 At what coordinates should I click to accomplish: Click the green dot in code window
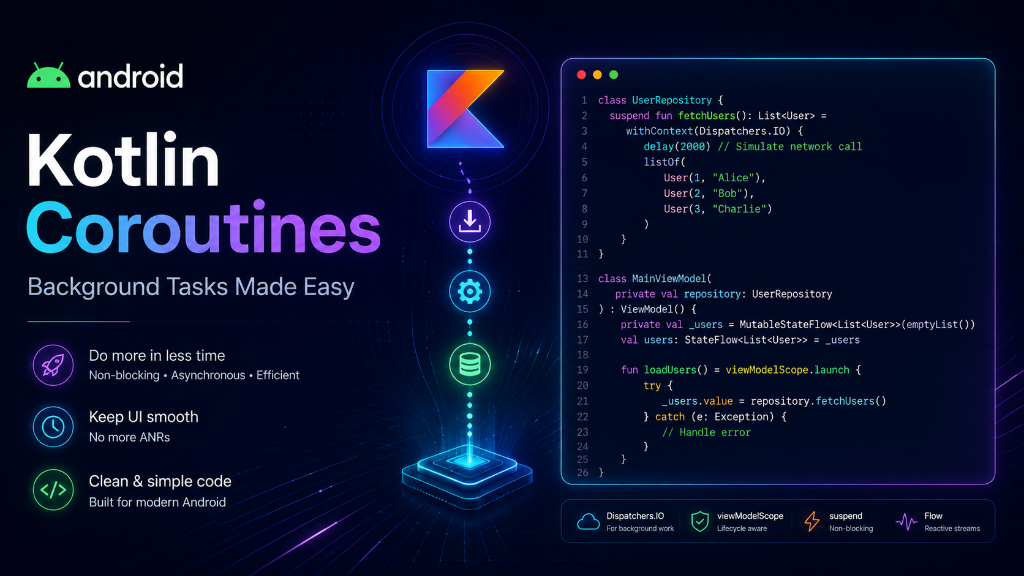pos(613,74)
